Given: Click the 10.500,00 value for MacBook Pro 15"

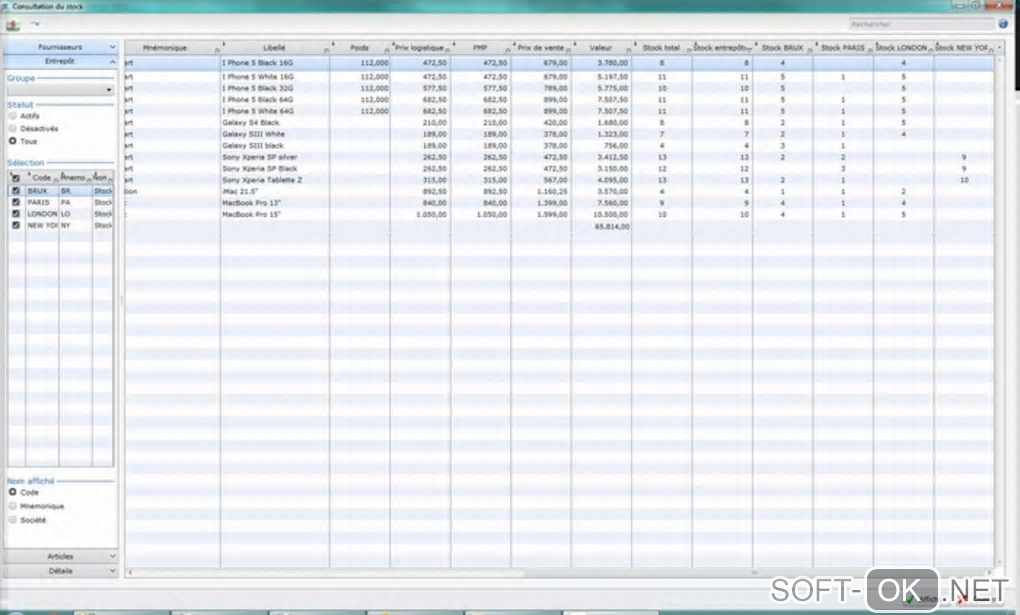Looking at the screenshot, I should click(611, 214).
